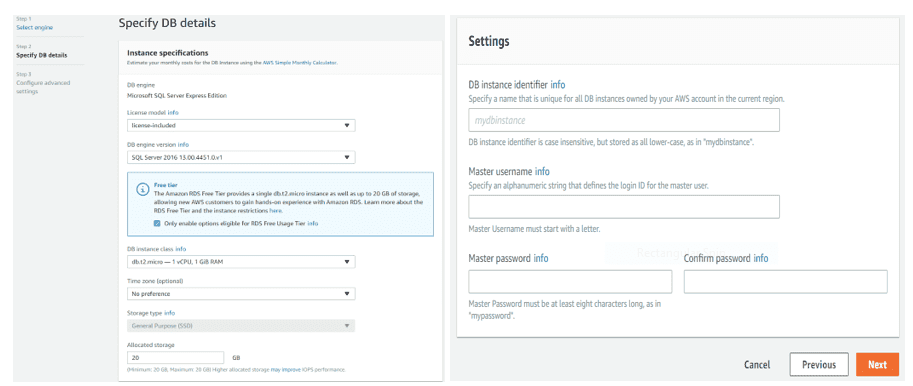Click the Confirm password input field

[785, 281]
